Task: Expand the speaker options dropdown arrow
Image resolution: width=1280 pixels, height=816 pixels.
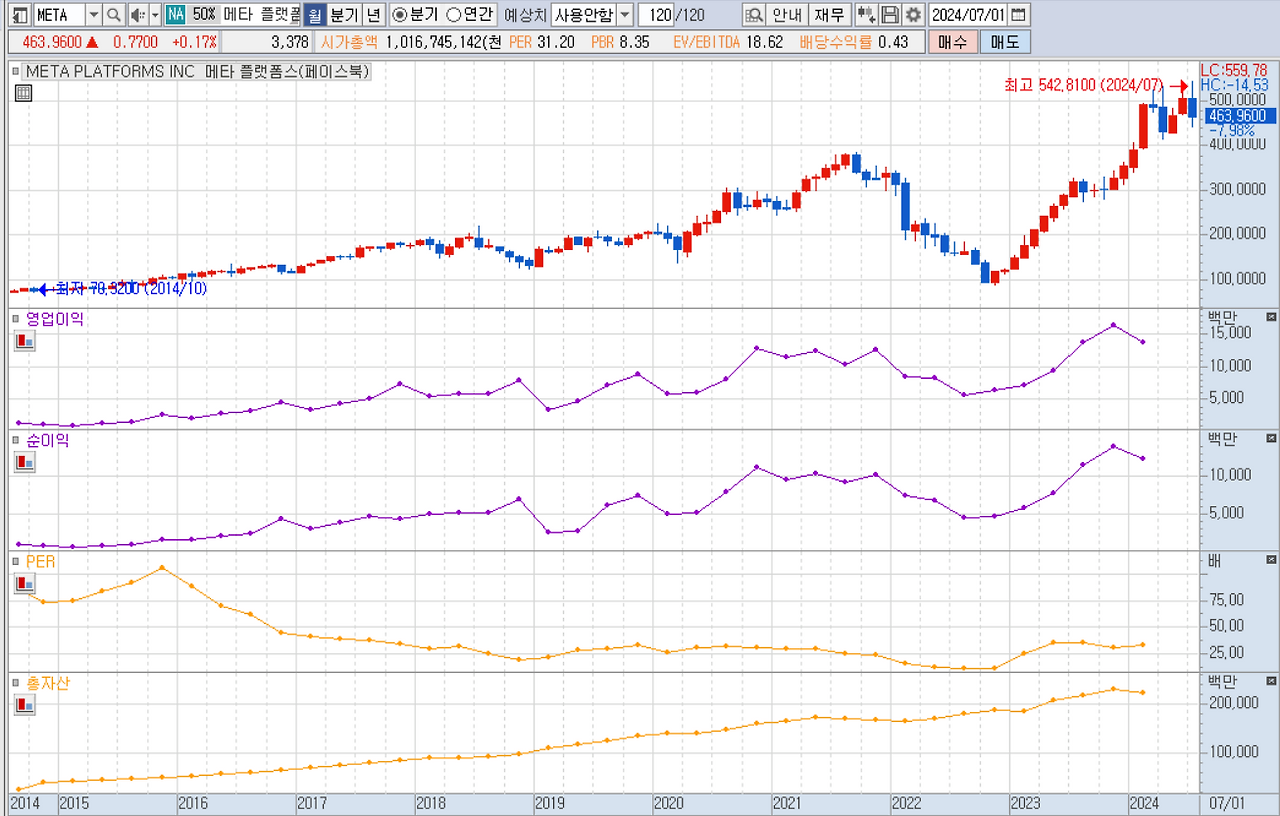Action: (x=155, y=15)
